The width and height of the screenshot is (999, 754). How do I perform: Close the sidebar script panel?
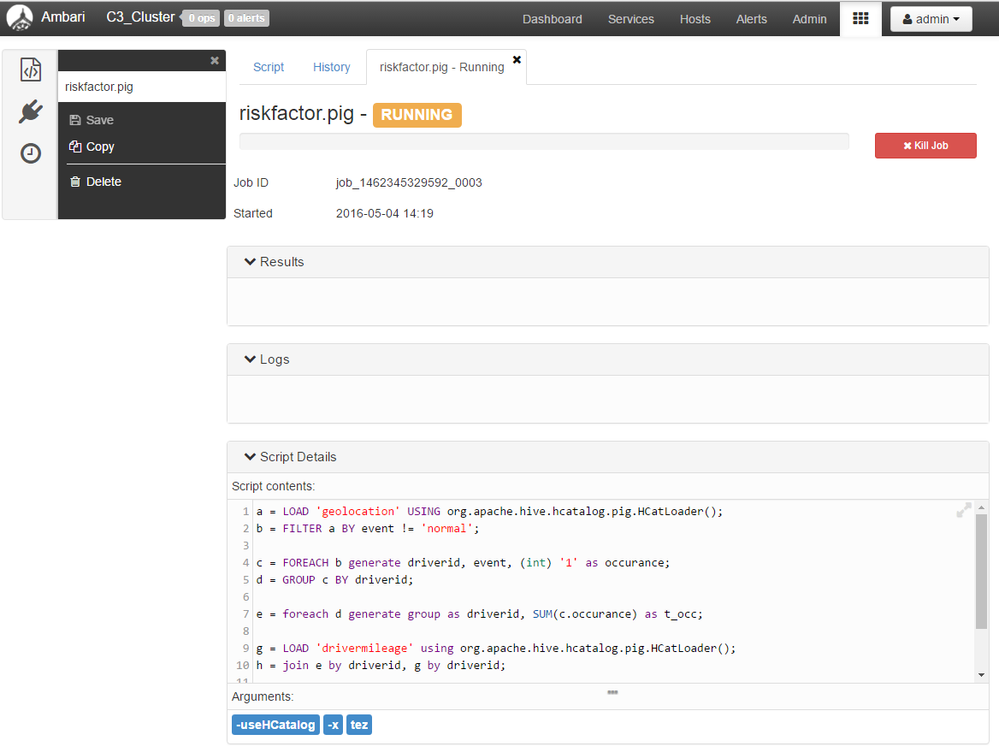click(214, 61)
